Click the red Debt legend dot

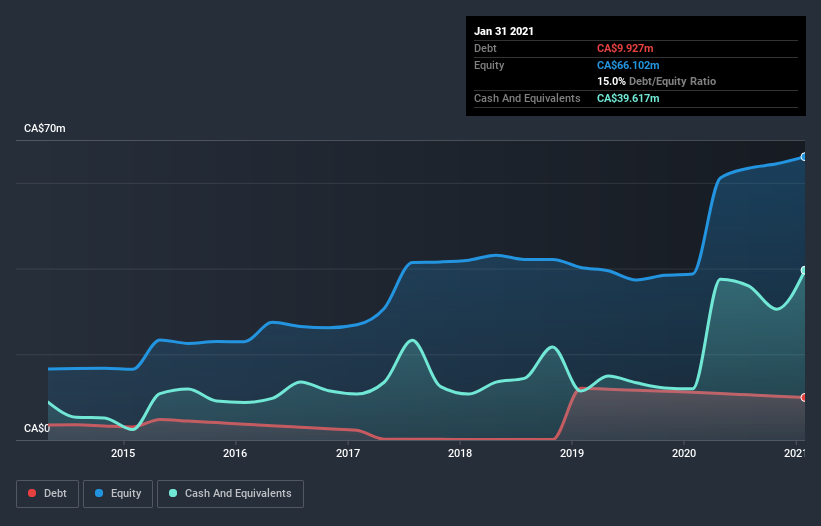pos(32,493)
